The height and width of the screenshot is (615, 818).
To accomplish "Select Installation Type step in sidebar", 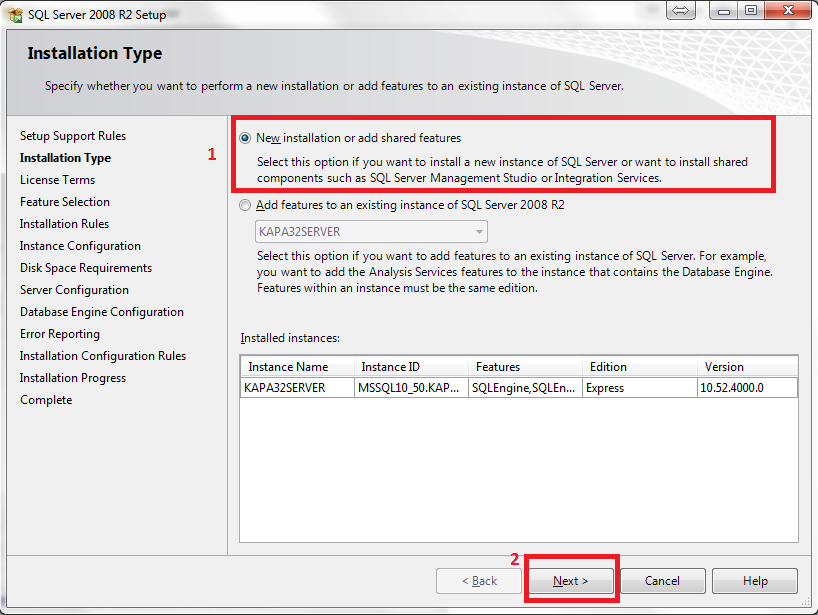I will point(65,158).
